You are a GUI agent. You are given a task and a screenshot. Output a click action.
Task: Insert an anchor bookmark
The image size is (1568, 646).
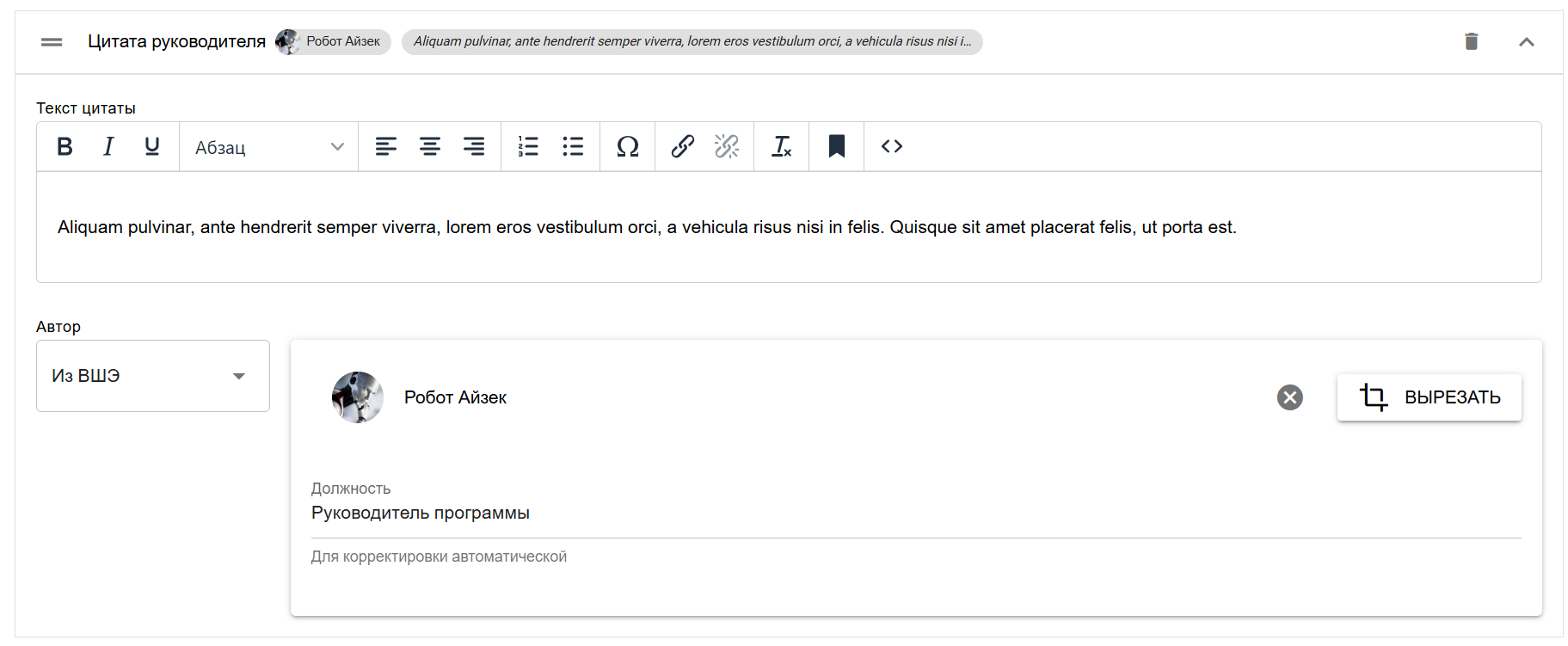[837, 147]
